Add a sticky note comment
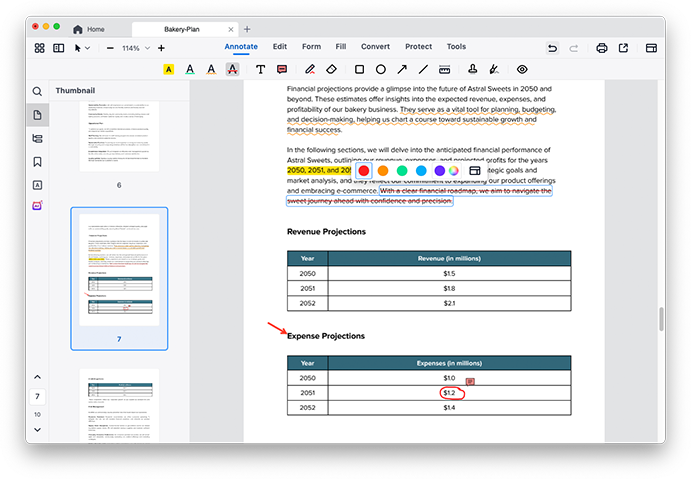 282,70
